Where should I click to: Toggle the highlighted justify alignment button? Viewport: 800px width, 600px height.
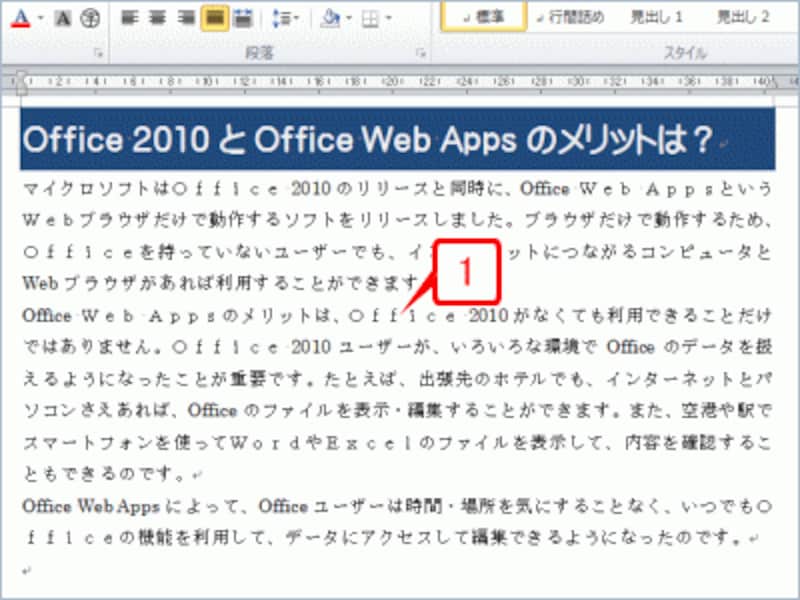pos(214,19)
